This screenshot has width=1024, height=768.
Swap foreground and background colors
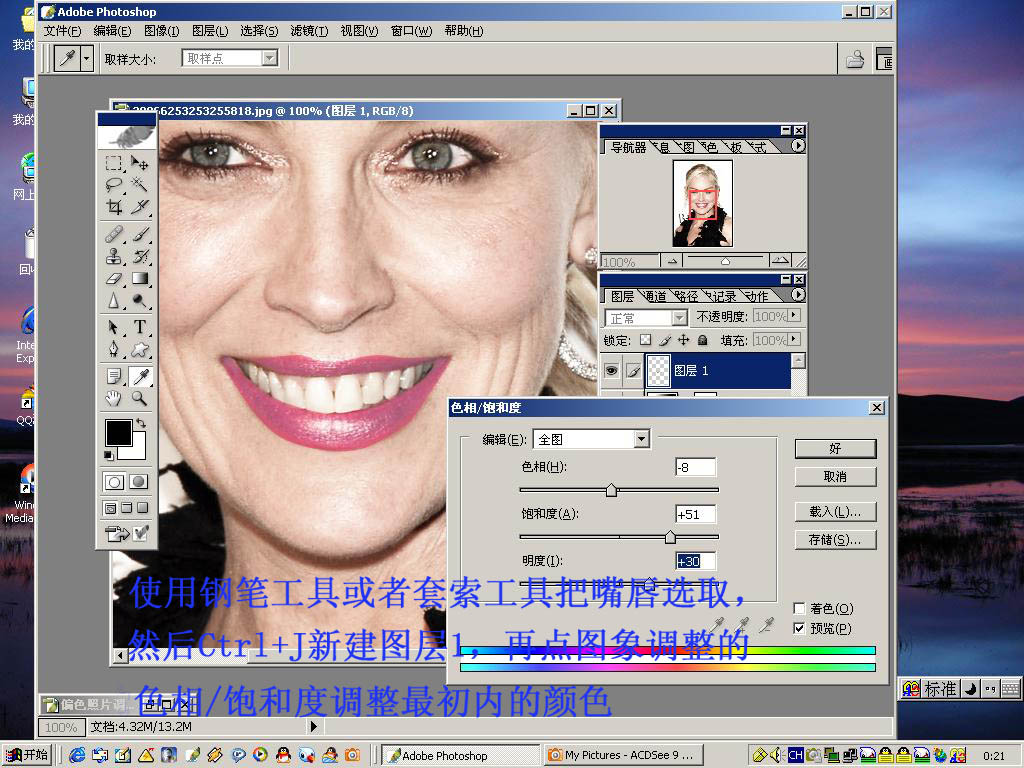[x=140, y=423]
